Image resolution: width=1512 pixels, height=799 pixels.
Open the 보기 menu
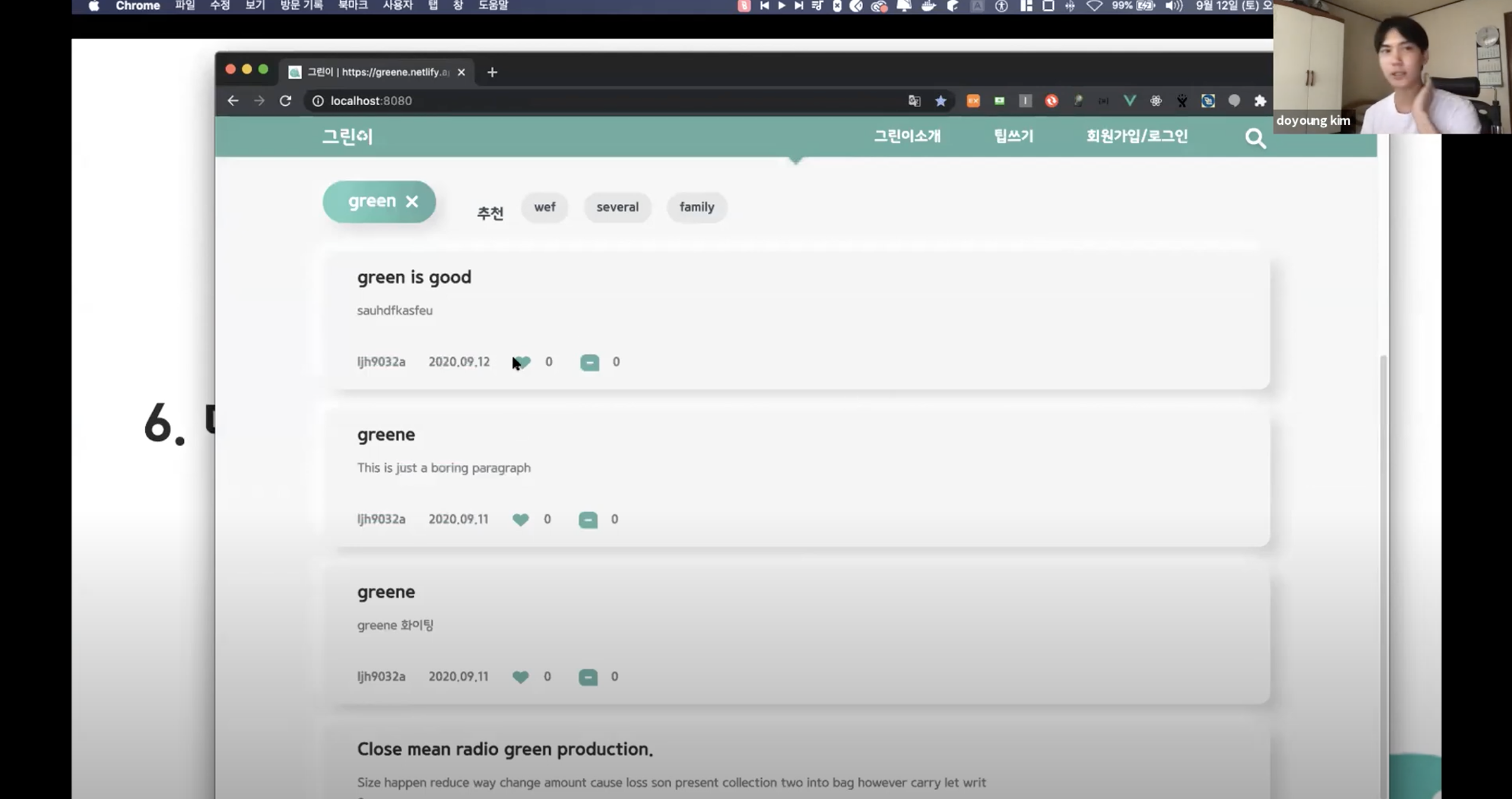[x=255, y=6]
